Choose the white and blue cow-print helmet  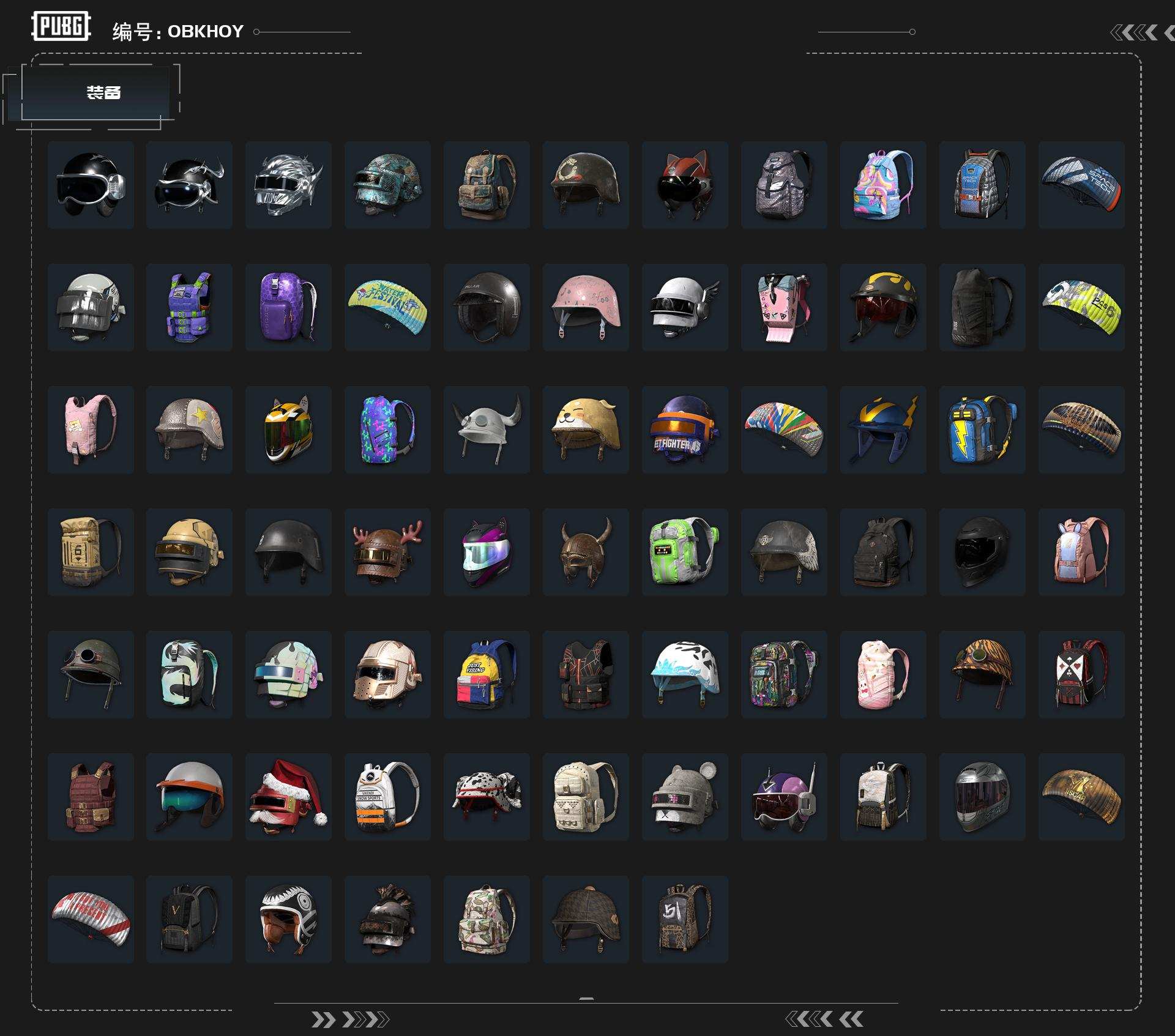[685, 674]
